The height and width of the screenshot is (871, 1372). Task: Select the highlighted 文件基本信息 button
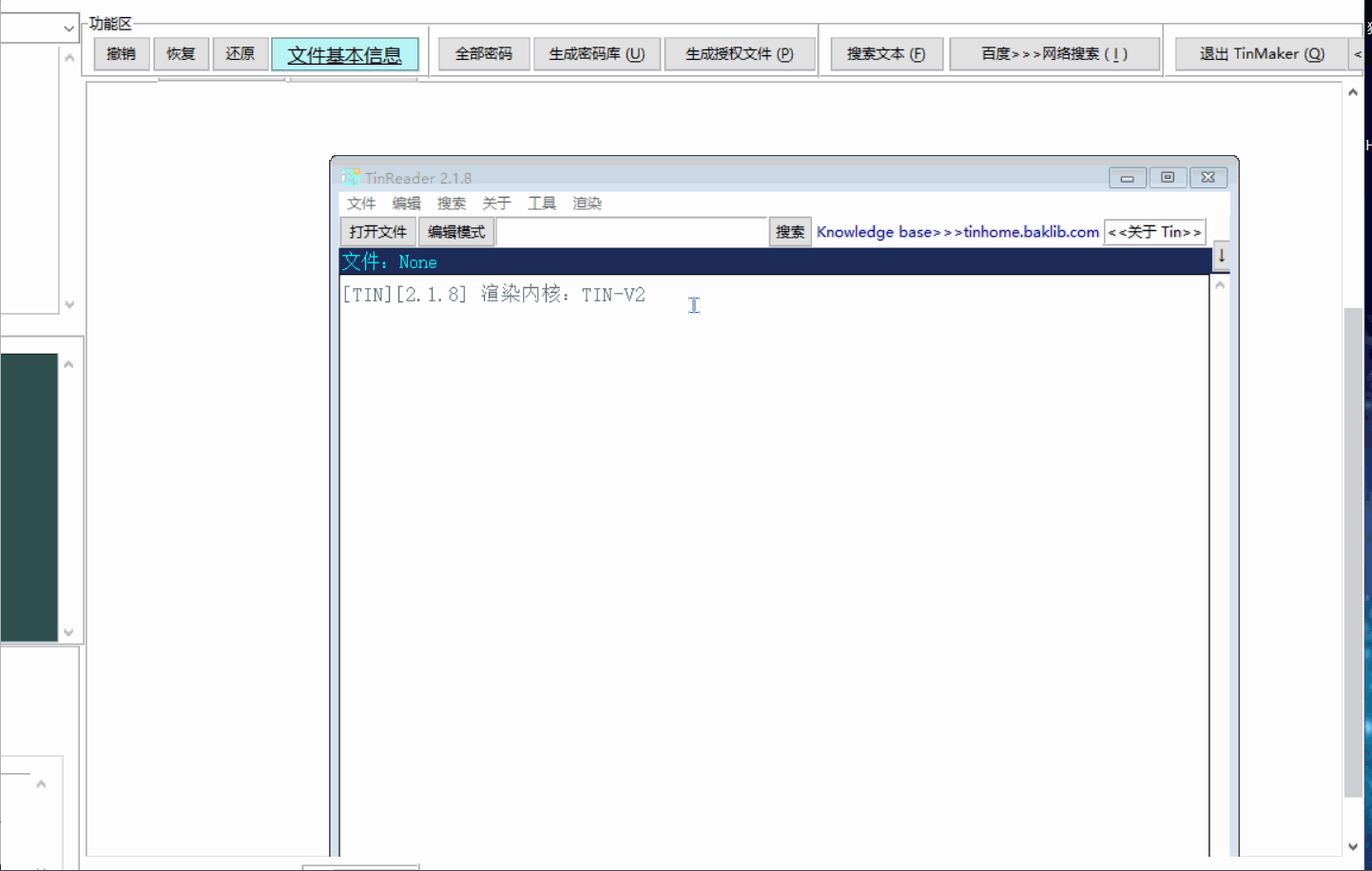click(x=346, y=54)
